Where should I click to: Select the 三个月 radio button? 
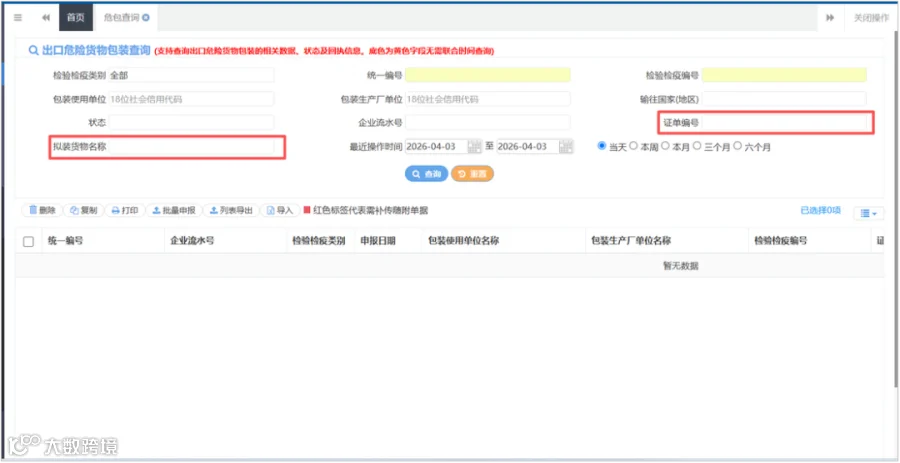pos(697,146)
